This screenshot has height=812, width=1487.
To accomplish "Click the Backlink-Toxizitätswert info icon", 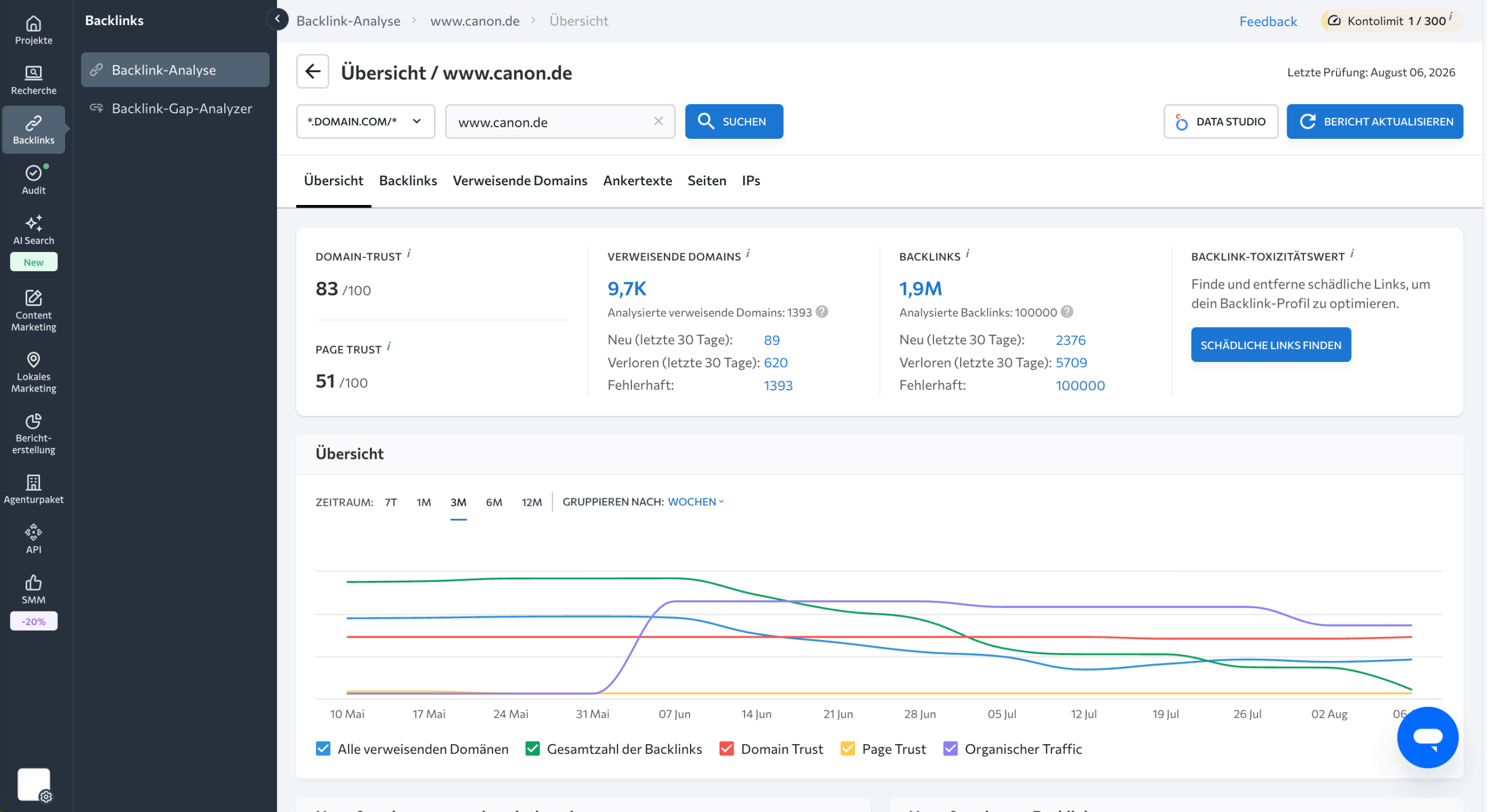I will (x=1352, y=253).
